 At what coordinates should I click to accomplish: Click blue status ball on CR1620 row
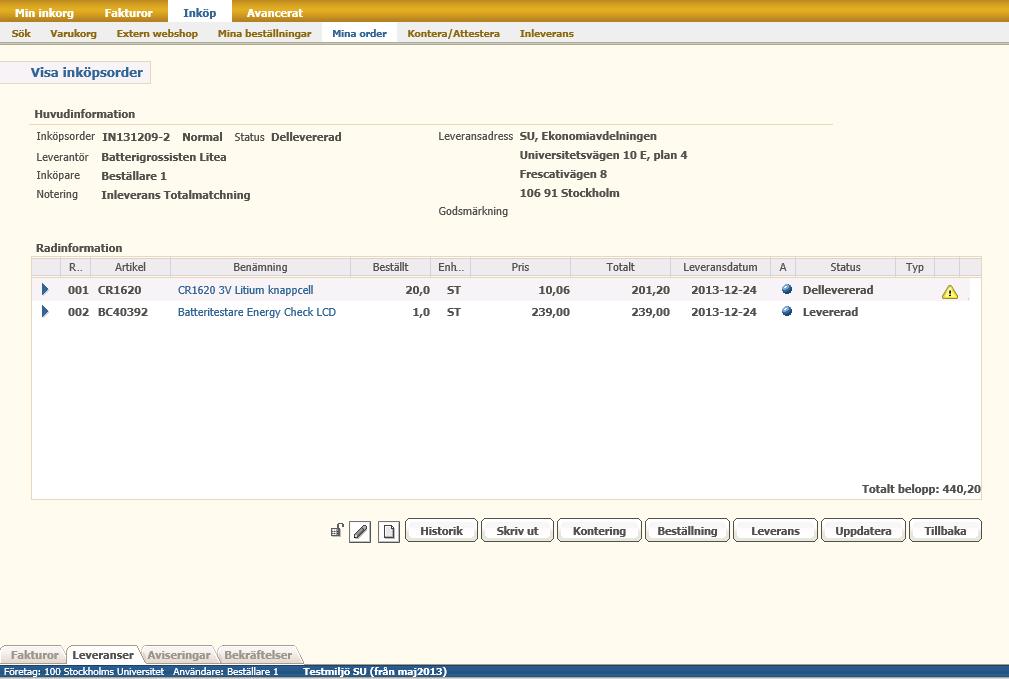click(786, 290)
